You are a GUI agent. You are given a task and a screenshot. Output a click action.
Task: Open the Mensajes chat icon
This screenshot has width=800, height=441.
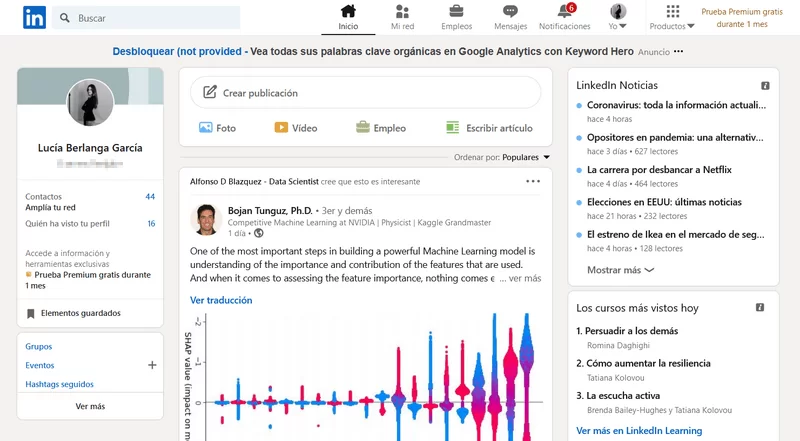click(x=510, y=11)
